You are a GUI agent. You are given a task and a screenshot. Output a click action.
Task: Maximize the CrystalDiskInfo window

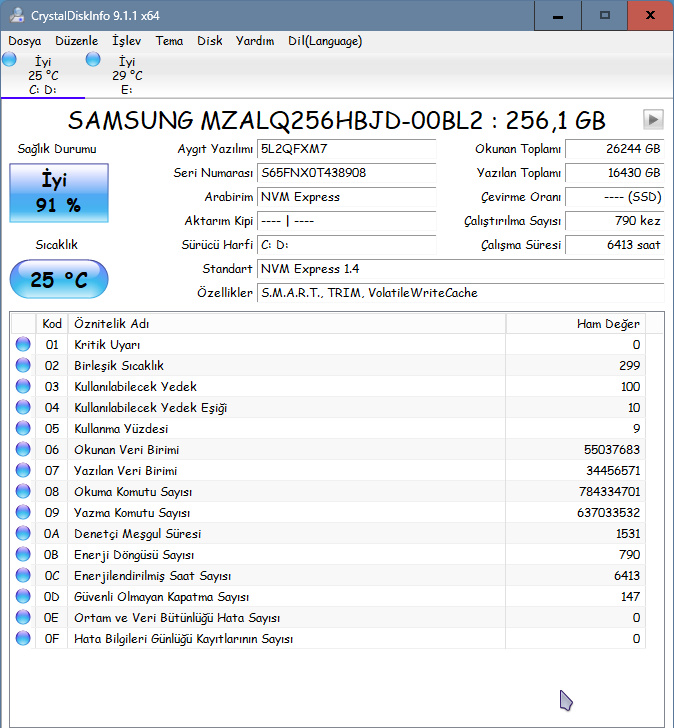(604, 15)
